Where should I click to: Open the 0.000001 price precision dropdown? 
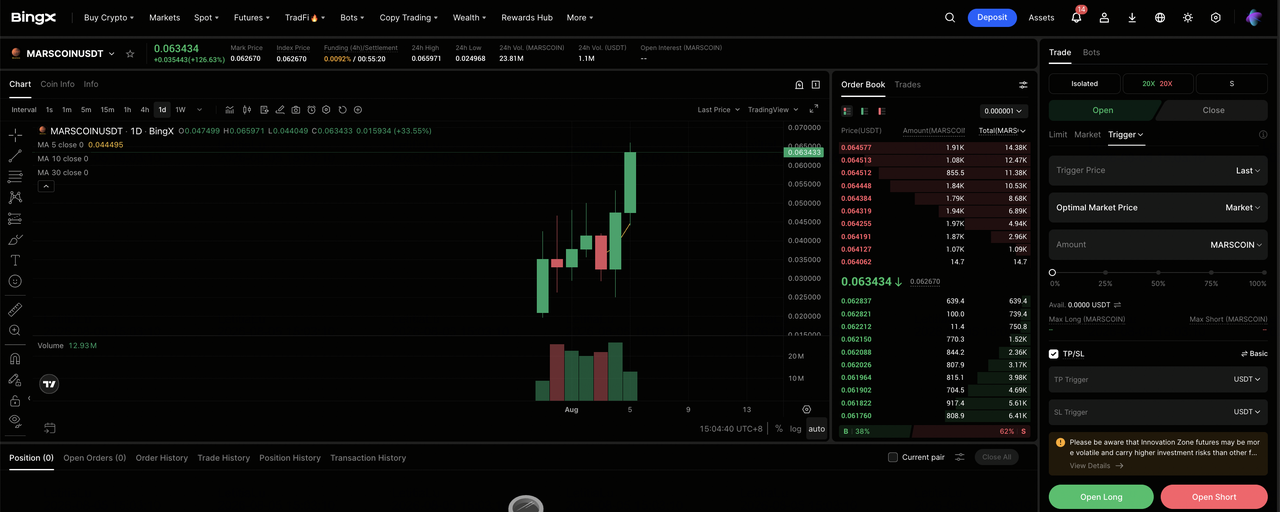pos(1004,111)
